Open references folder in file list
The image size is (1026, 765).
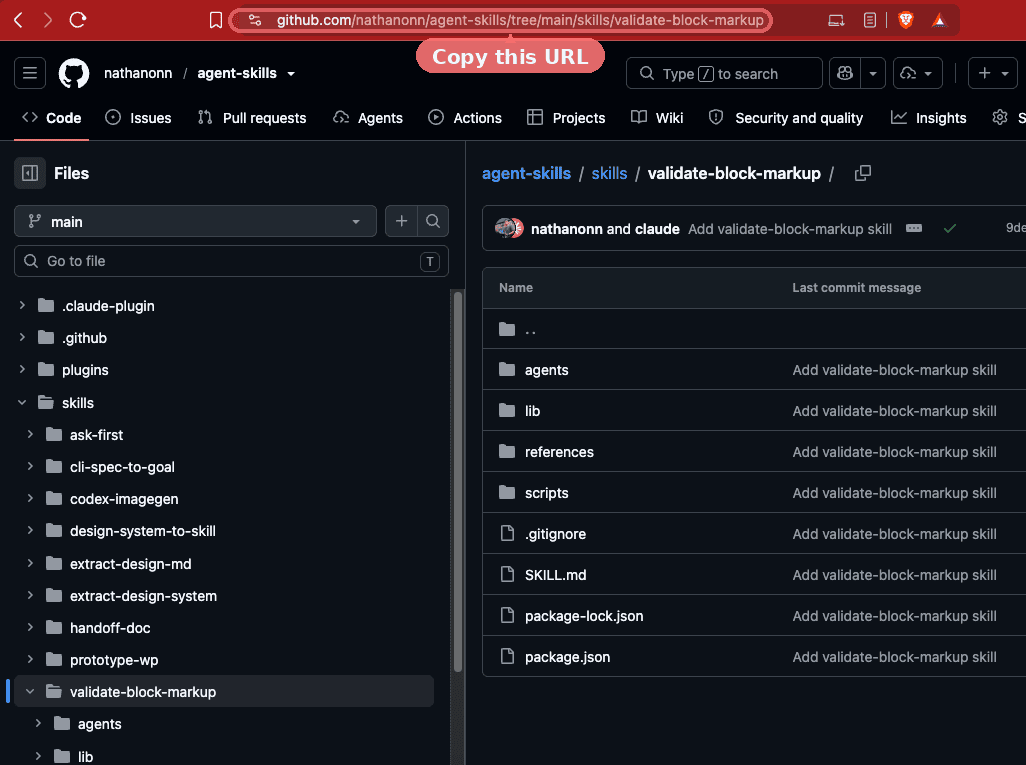point(559,452)
